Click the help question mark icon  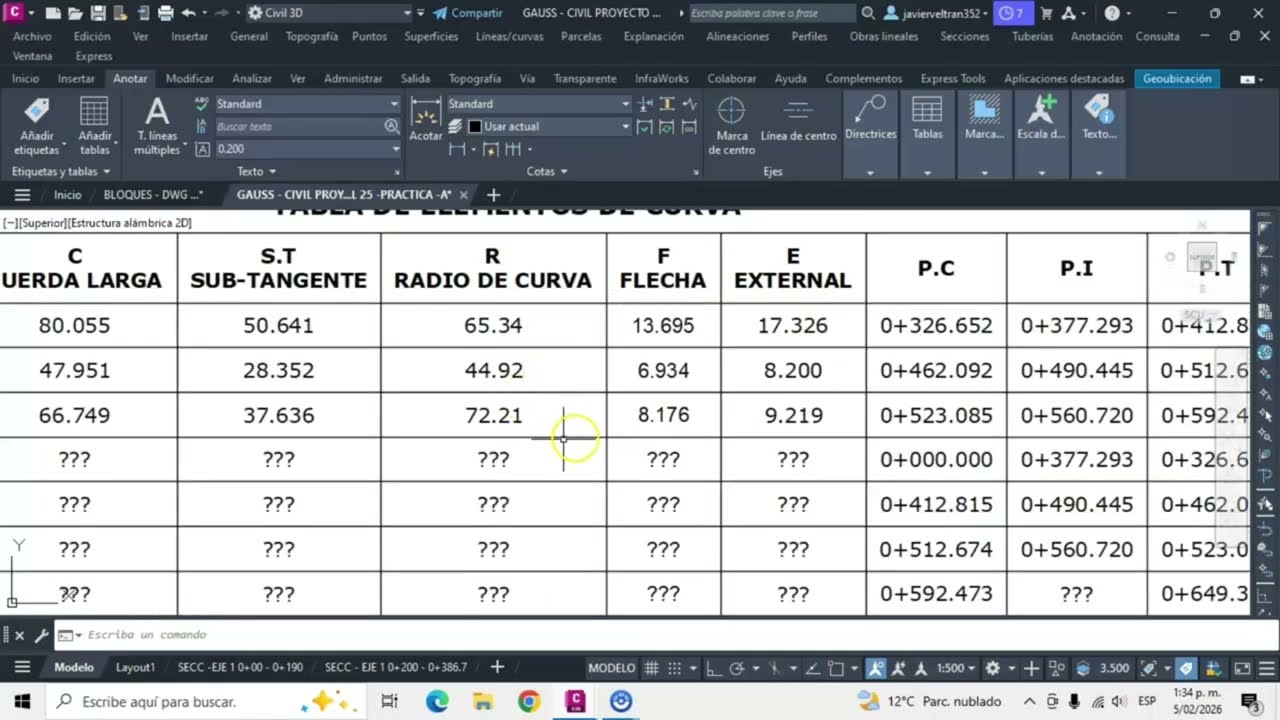[x=1112, y=13]
